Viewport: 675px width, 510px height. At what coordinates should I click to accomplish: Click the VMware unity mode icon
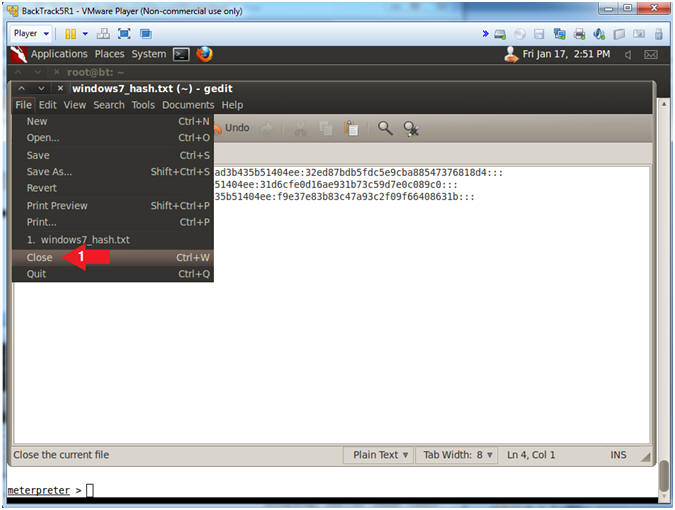point(146,34)
